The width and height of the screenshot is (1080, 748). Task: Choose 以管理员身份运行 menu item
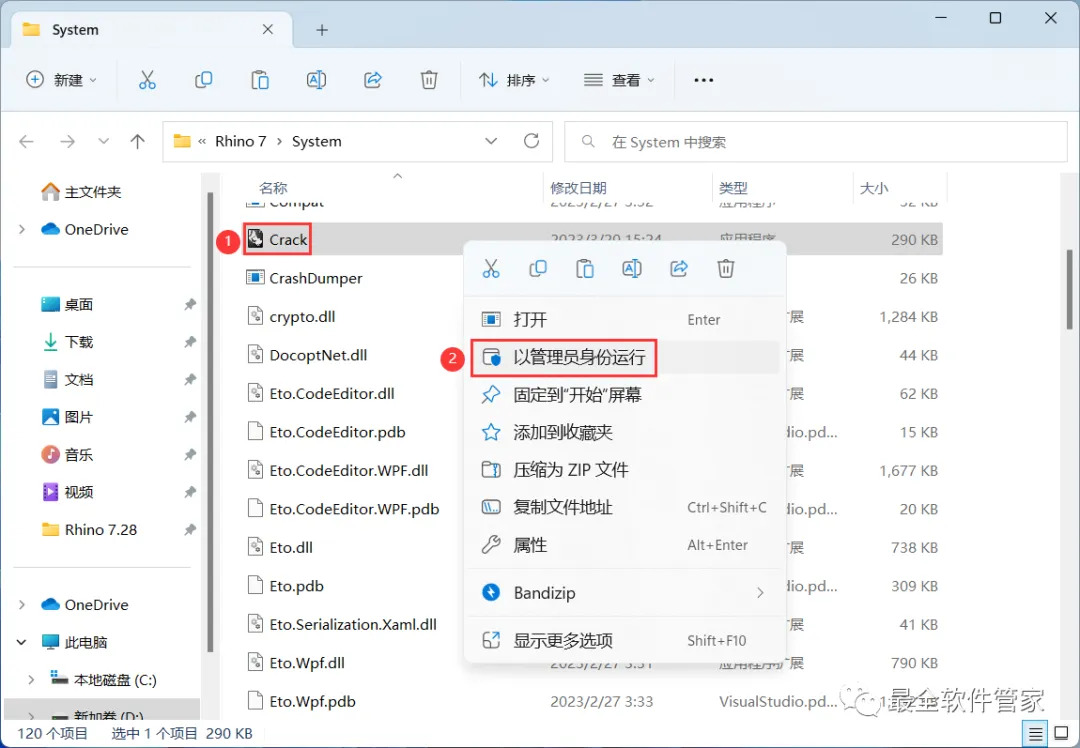pos(623,357)
